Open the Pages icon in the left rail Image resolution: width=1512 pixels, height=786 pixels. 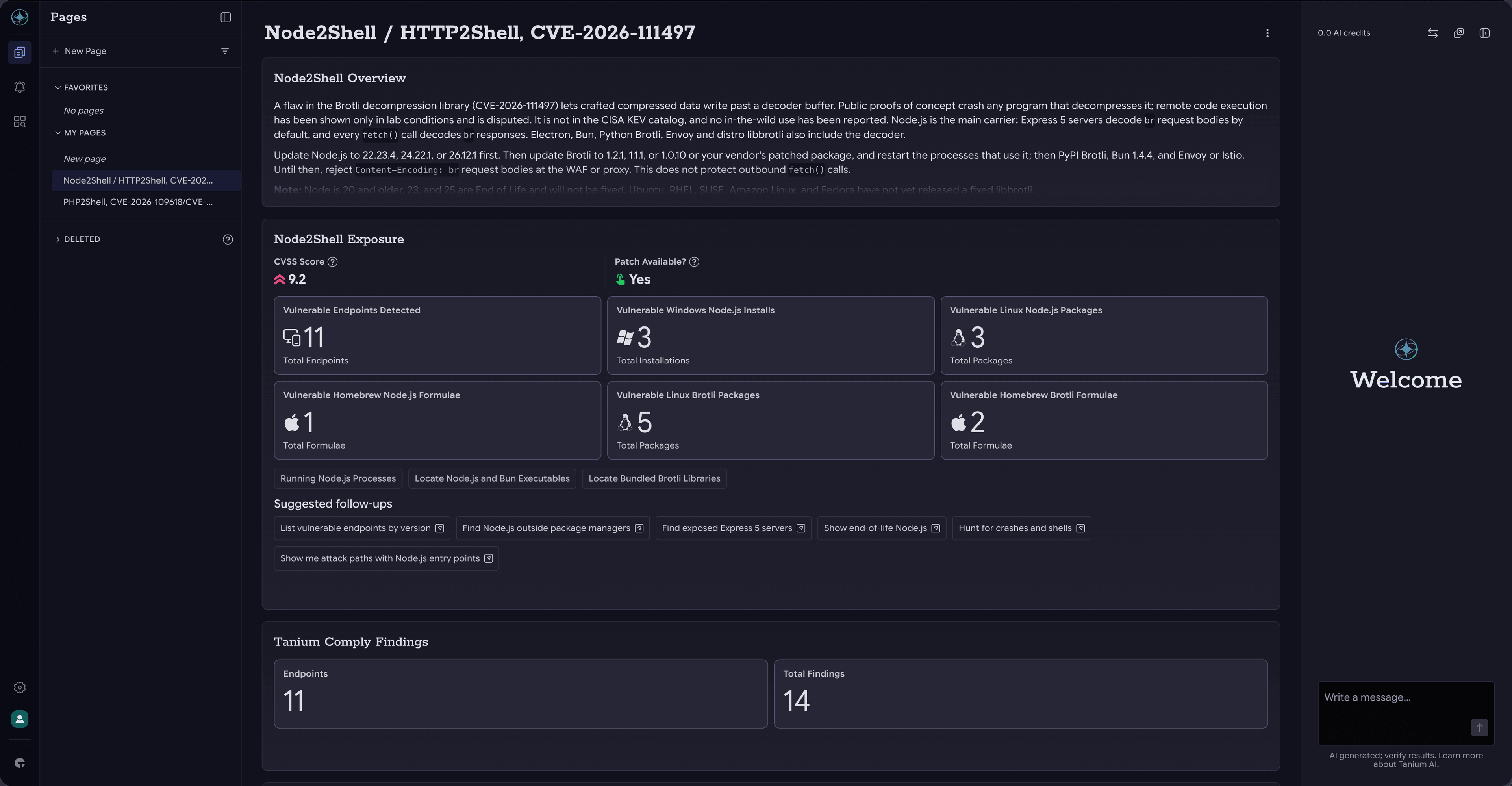[19, 52]
